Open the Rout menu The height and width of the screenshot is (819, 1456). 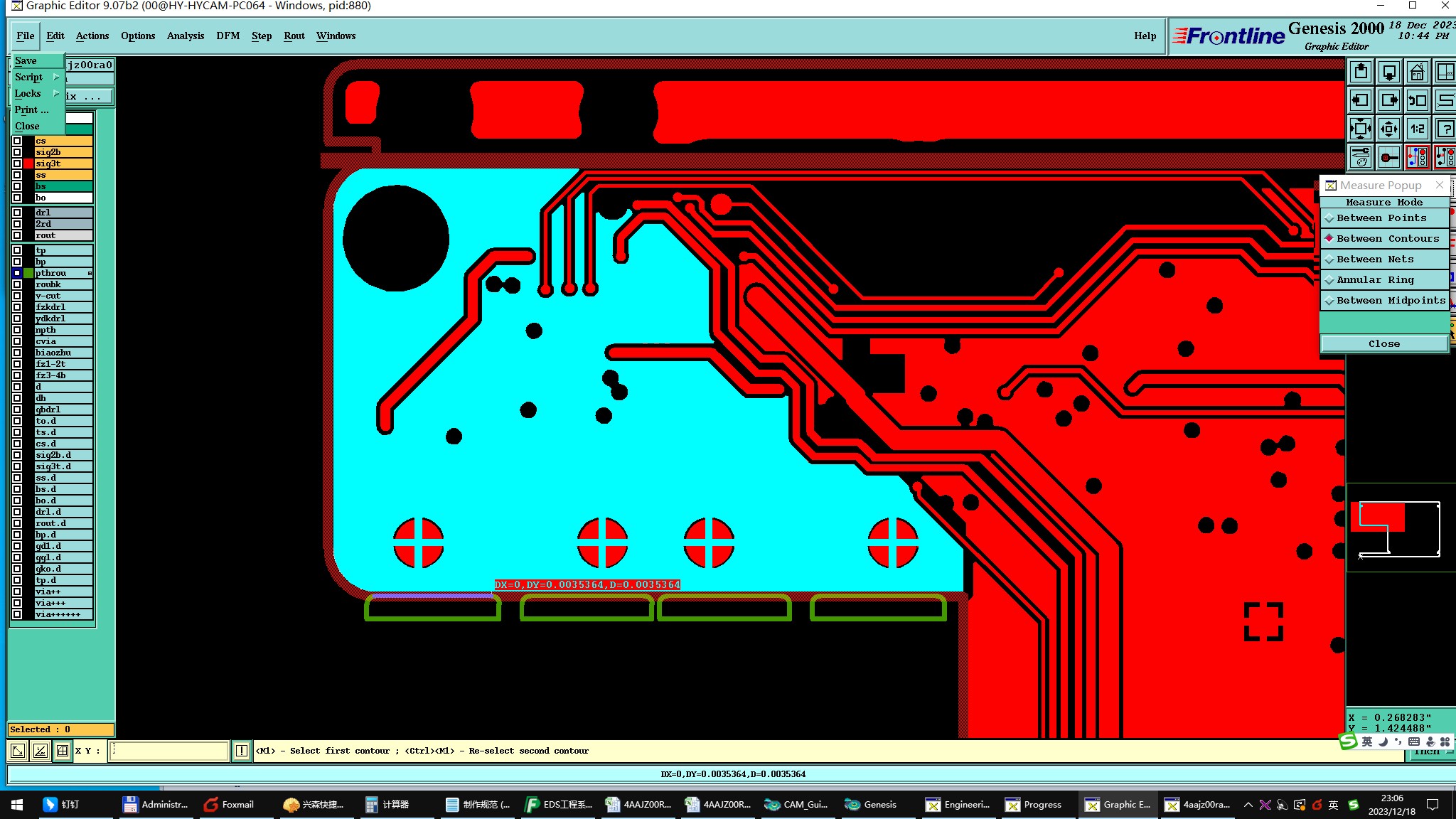tap(294, 36)
